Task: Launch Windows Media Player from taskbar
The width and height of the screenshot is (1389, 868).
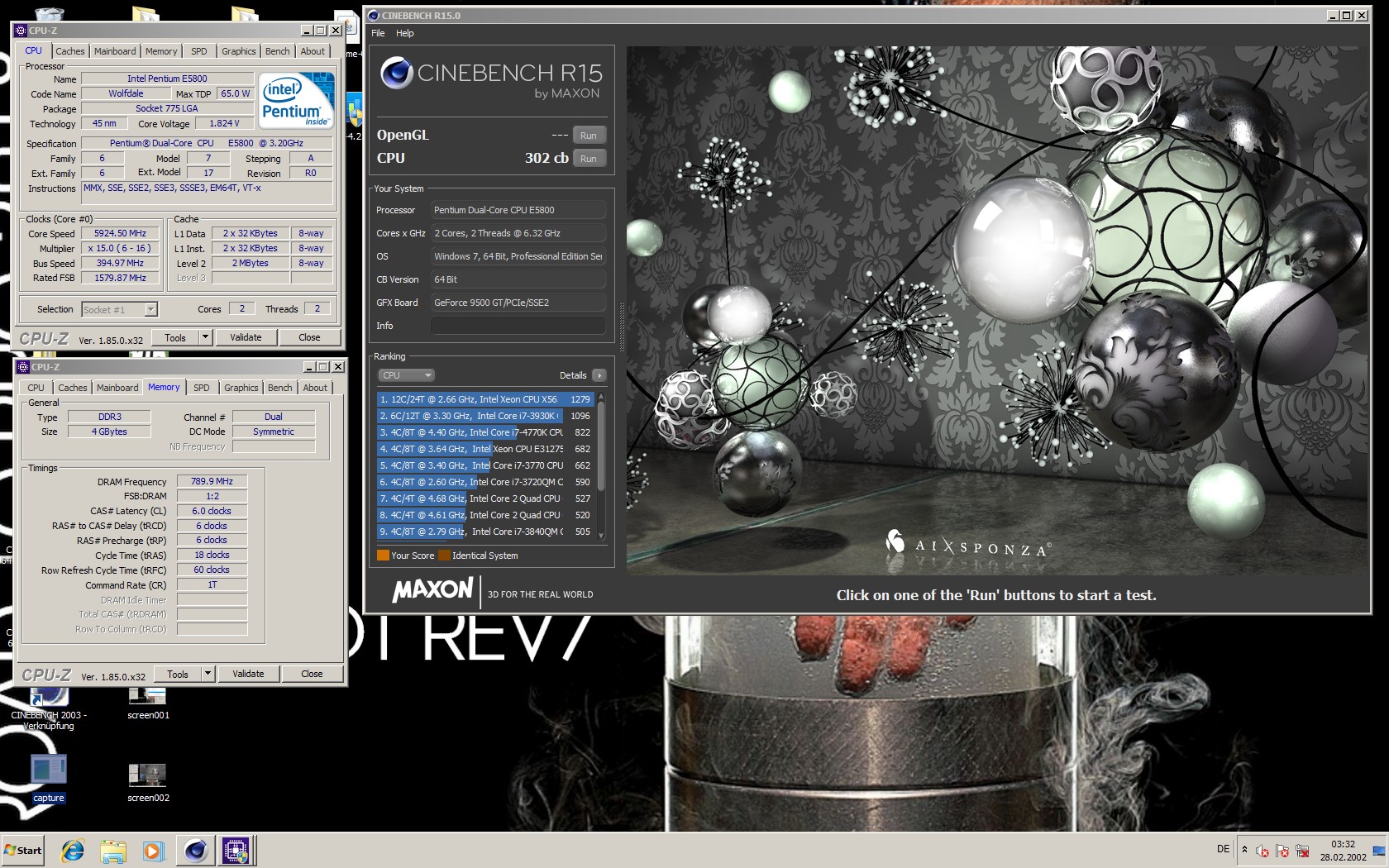Action: coord(153,850)
